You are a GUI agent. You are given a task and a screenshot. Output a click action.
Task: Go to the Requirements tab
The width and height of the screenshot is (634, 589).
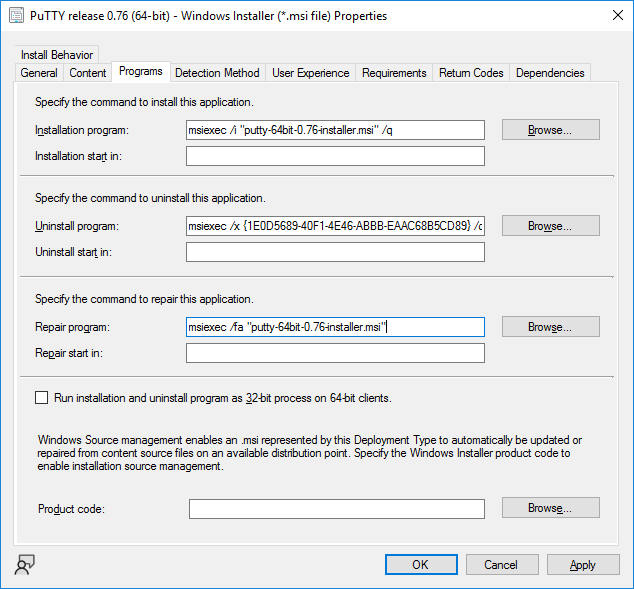point(394,73)
